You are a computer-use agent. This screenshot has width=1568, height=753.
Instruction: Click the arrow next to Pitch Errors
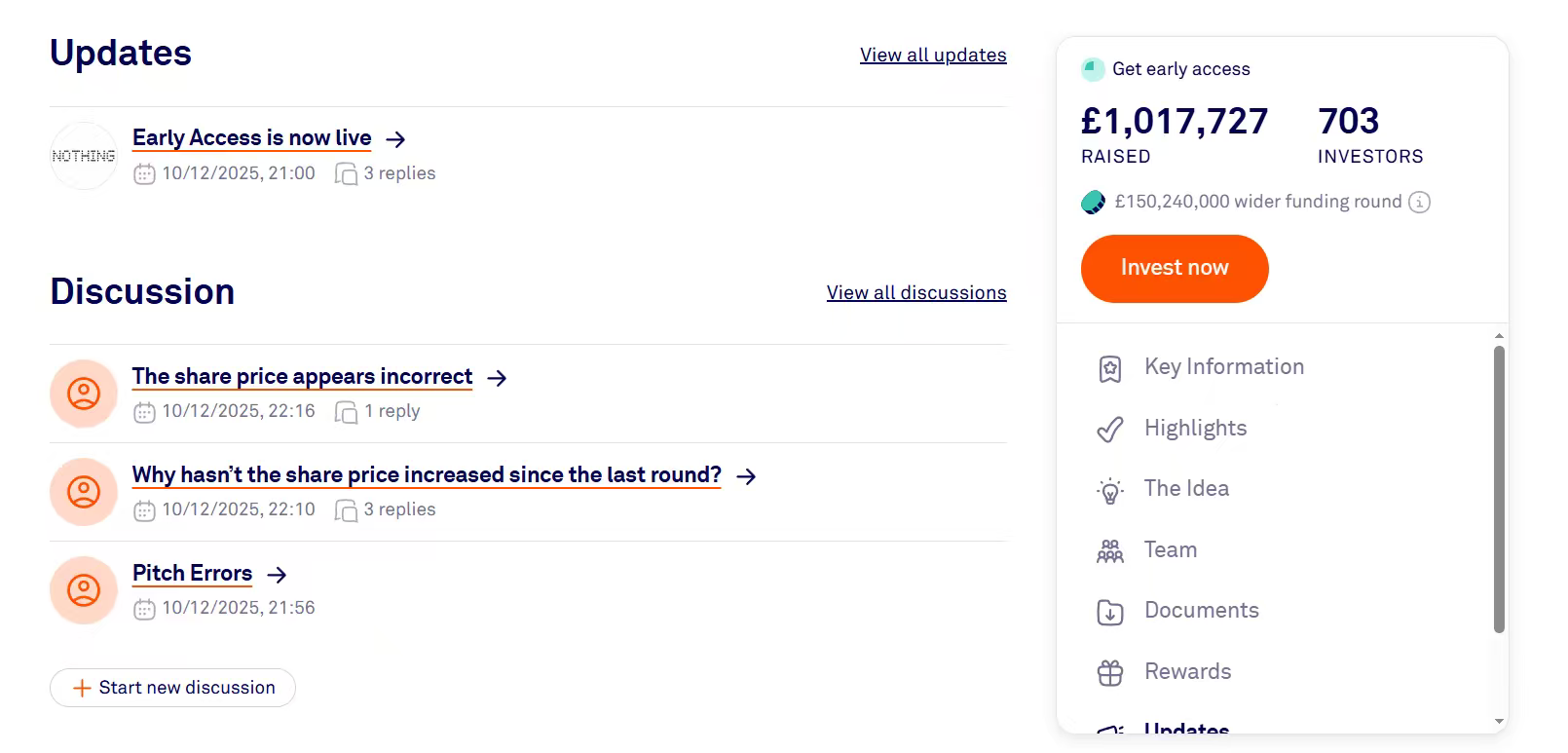(278, 575)
